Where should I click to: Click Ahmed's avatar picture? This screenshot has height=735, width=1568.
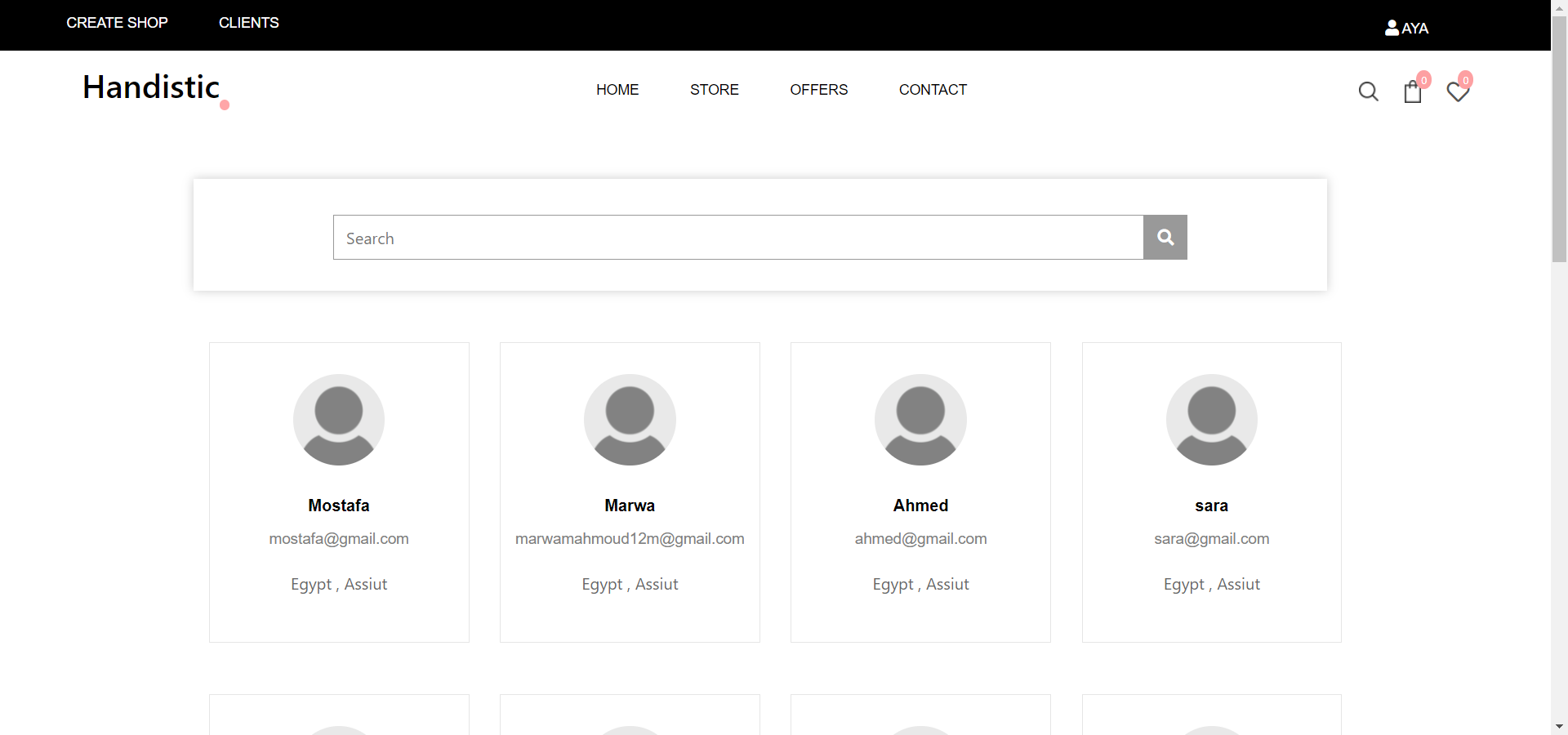pyautogui.click(x=920, y=420)
